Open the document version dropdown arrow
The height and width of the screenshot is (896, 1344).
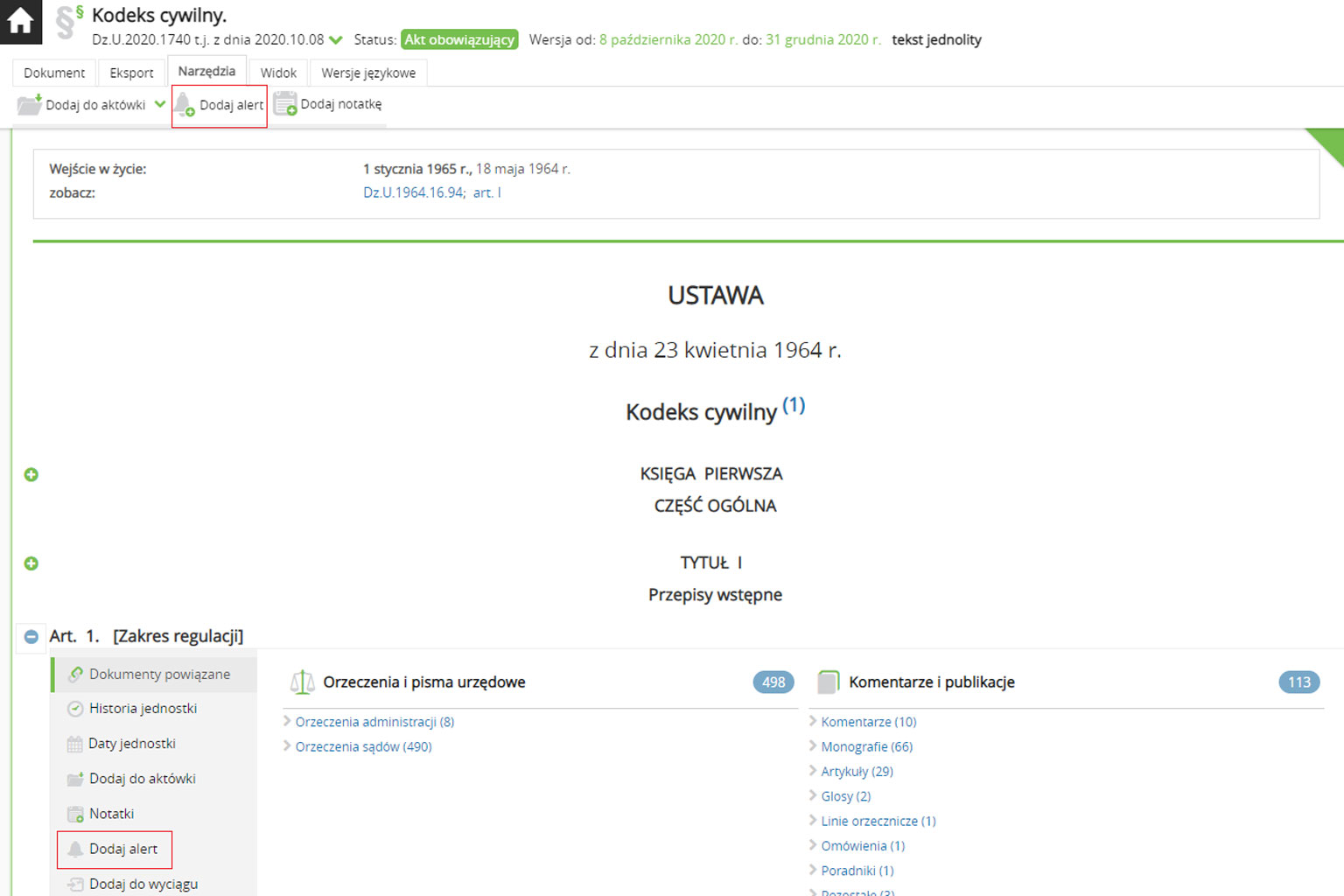pos(336,40)
